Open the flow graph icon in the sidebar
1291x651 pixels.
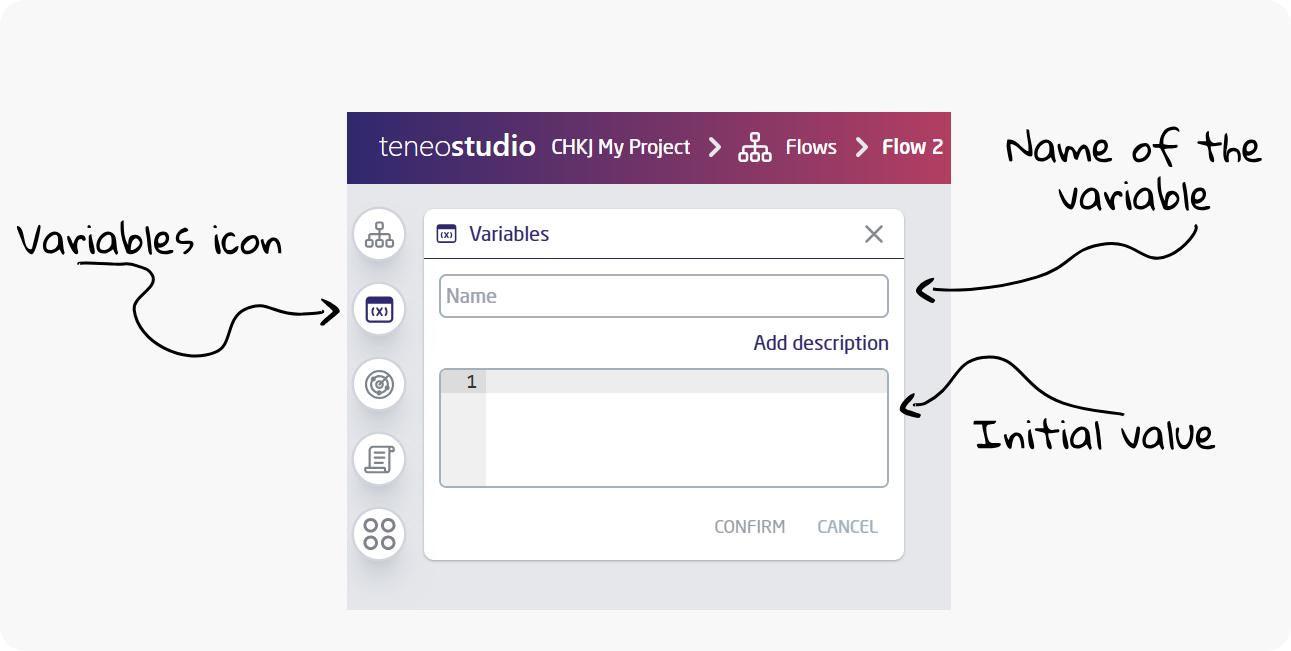click(379, 235)
